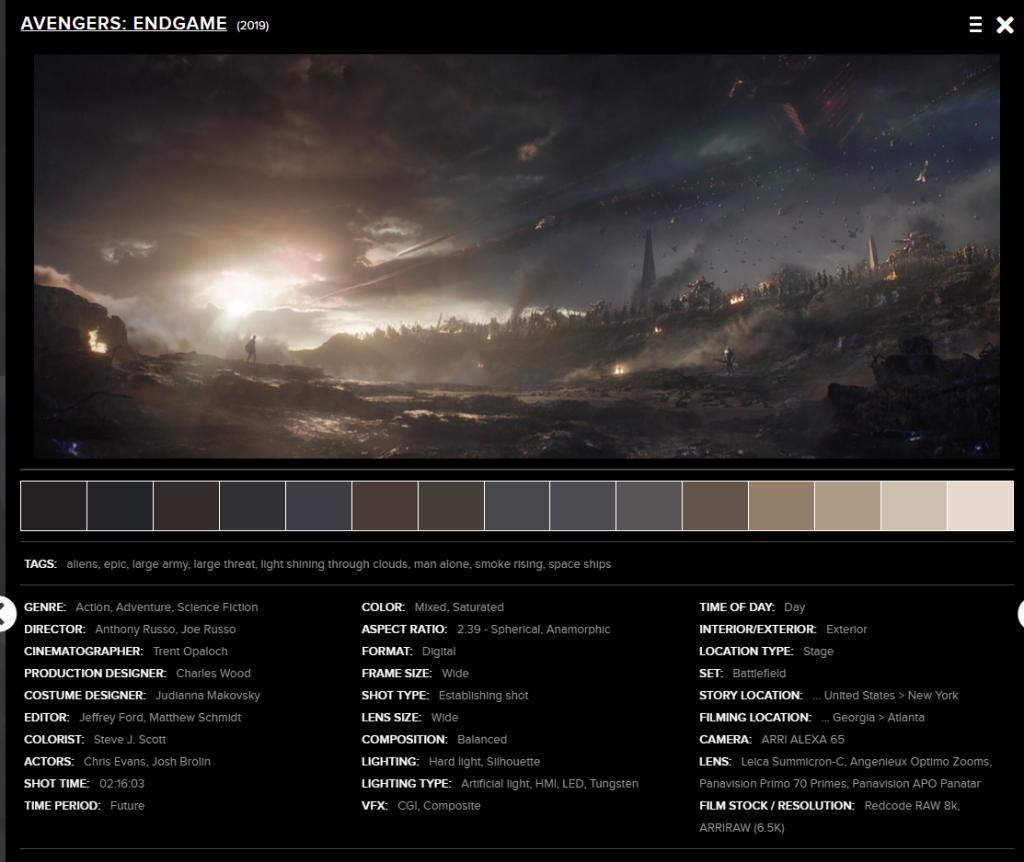Screen dimensions: 1024x862
Task: Filter by time period Future
Action: [127, 806]
